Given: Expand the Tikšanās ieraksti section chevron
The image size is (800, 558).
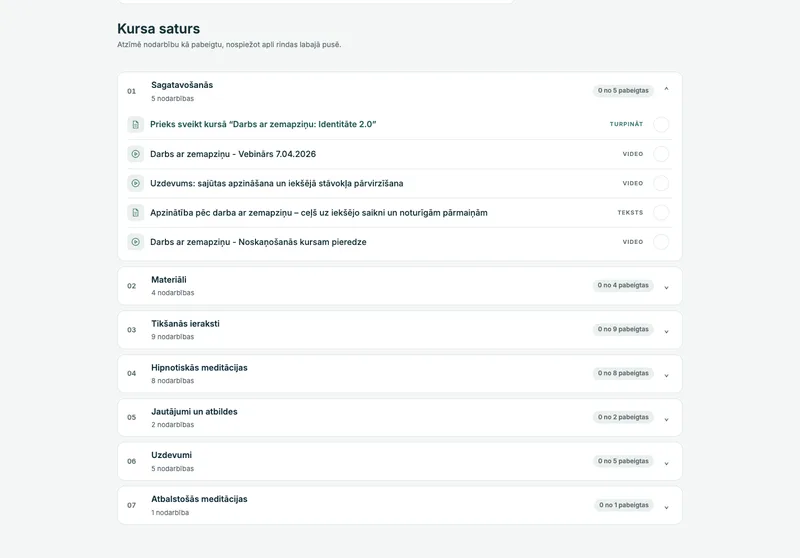Looking at the screenshot, I should click(666, 332).
